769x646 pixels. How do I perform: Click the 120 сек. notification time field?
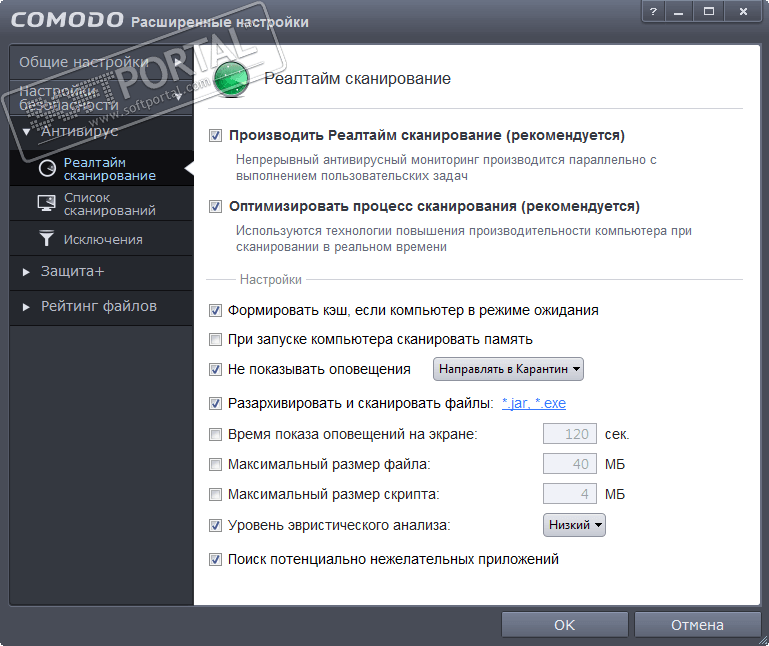coord(570,434)
